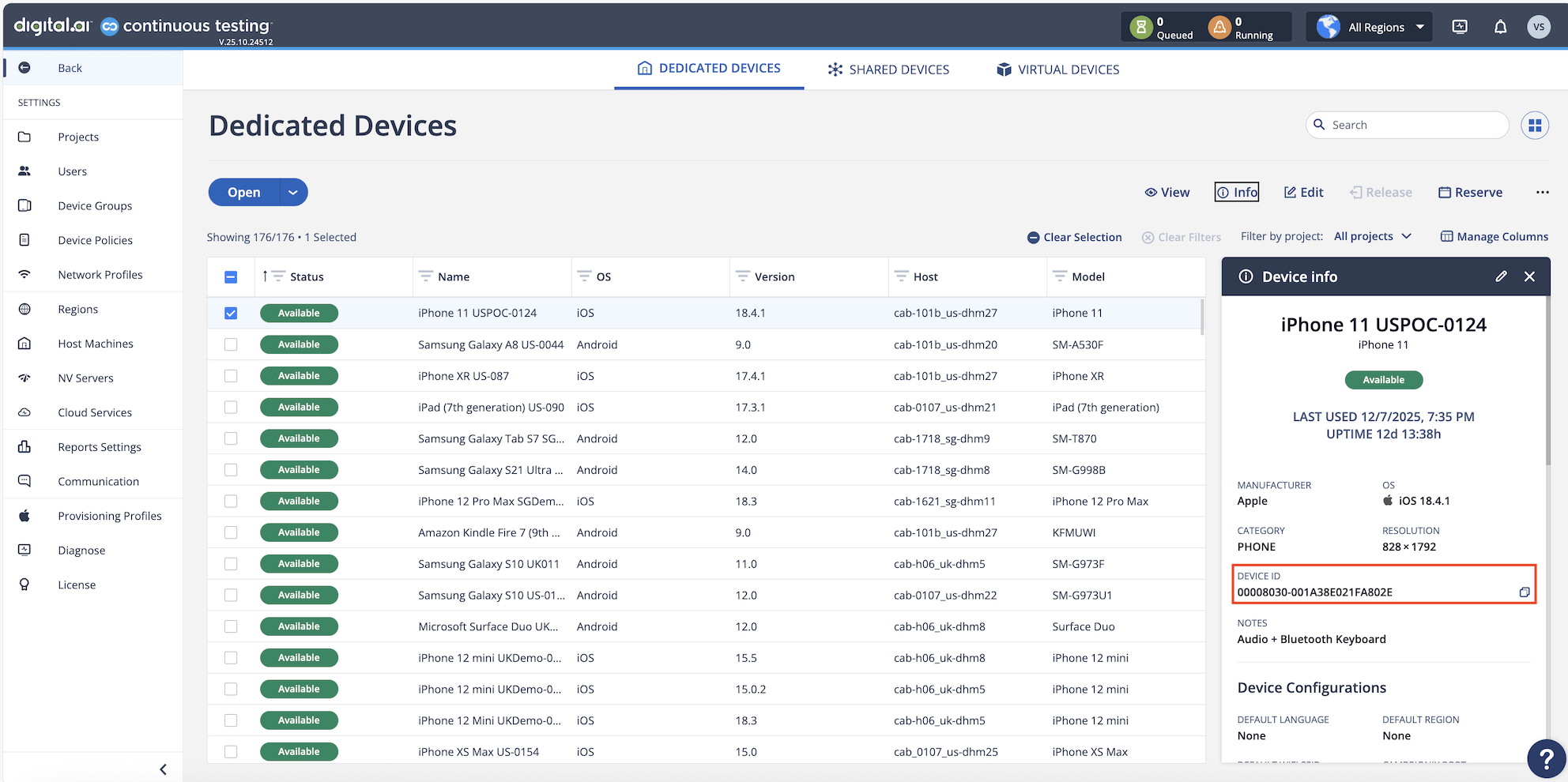Uncheck the iPhone 11 USPOC-0124 row
The width and height of the screenshot is (1568, 782).
tap(231, 314)
